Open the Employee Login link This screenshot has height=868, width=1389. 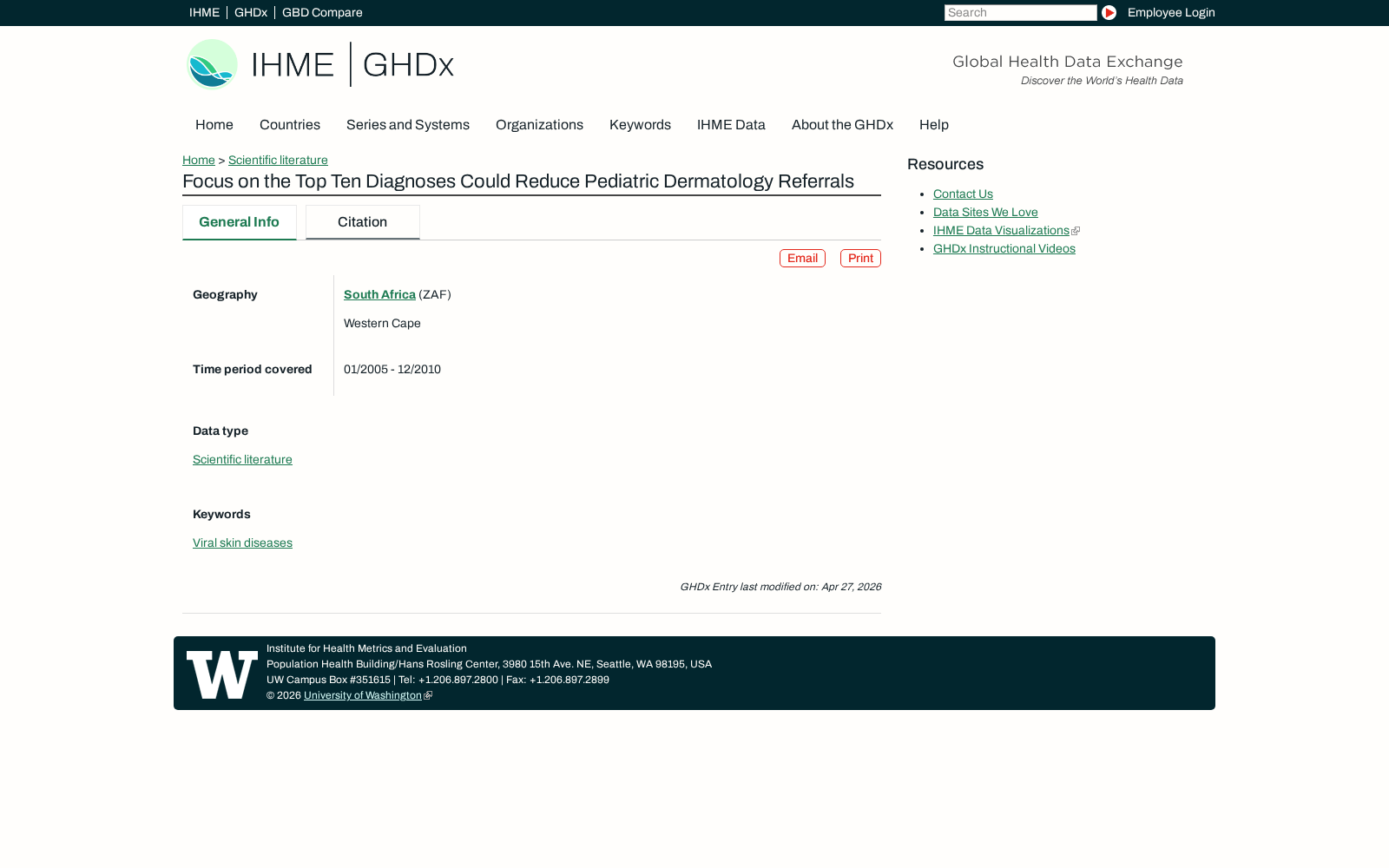coord(1171,13)
